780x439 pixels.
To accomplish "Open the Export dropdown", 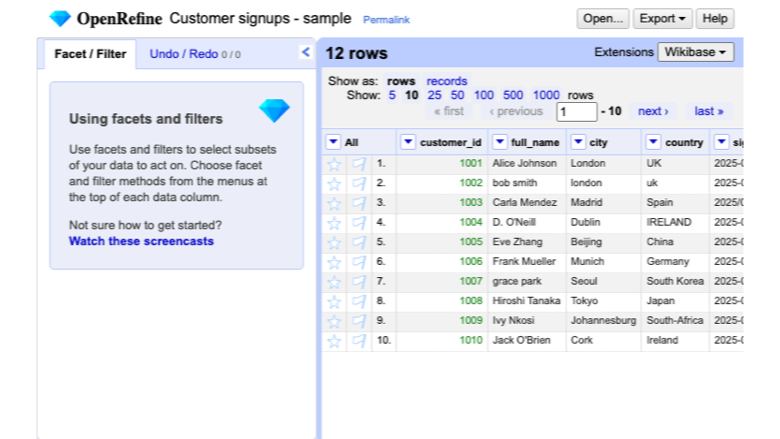I will pyautogui.click(x=662, y=19).
